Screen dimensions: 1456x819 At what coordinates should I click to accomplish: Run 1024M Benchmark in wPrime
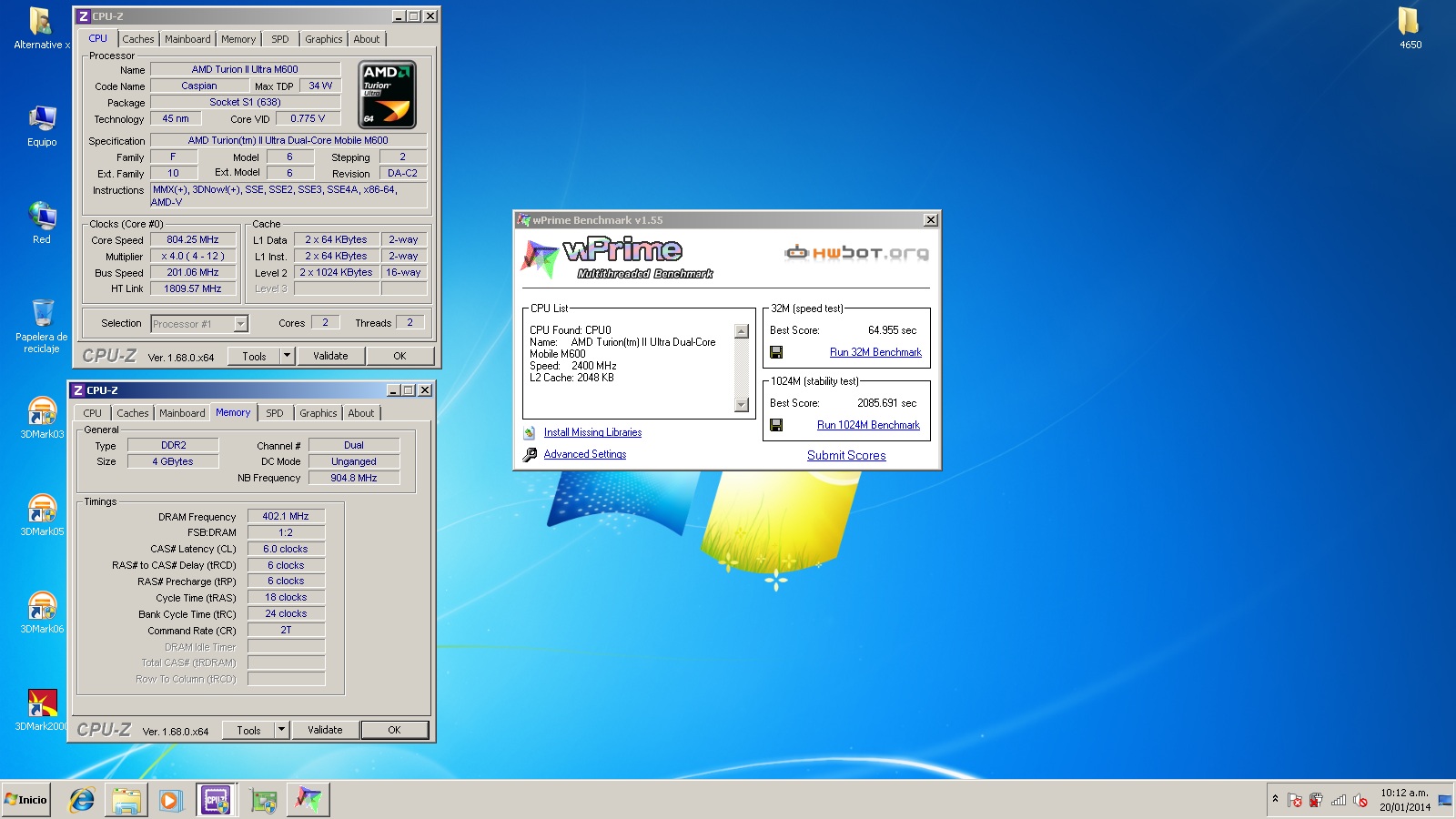868,425
